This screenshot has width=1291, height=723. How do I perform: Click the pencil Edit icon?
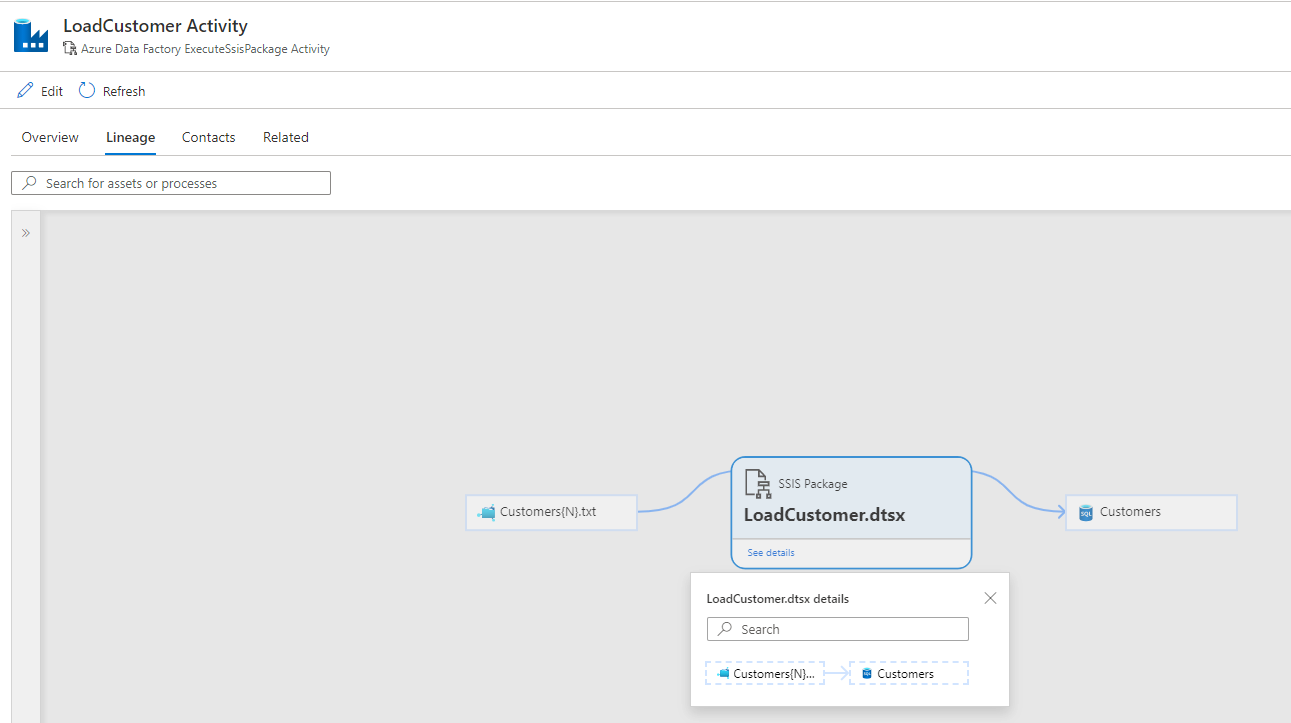click(x=25, y=91)
